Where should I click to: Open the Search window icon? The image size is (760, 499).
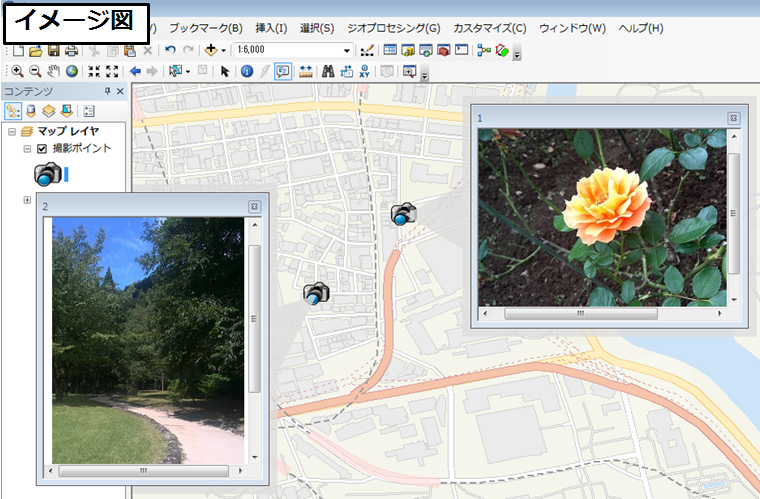426,50
